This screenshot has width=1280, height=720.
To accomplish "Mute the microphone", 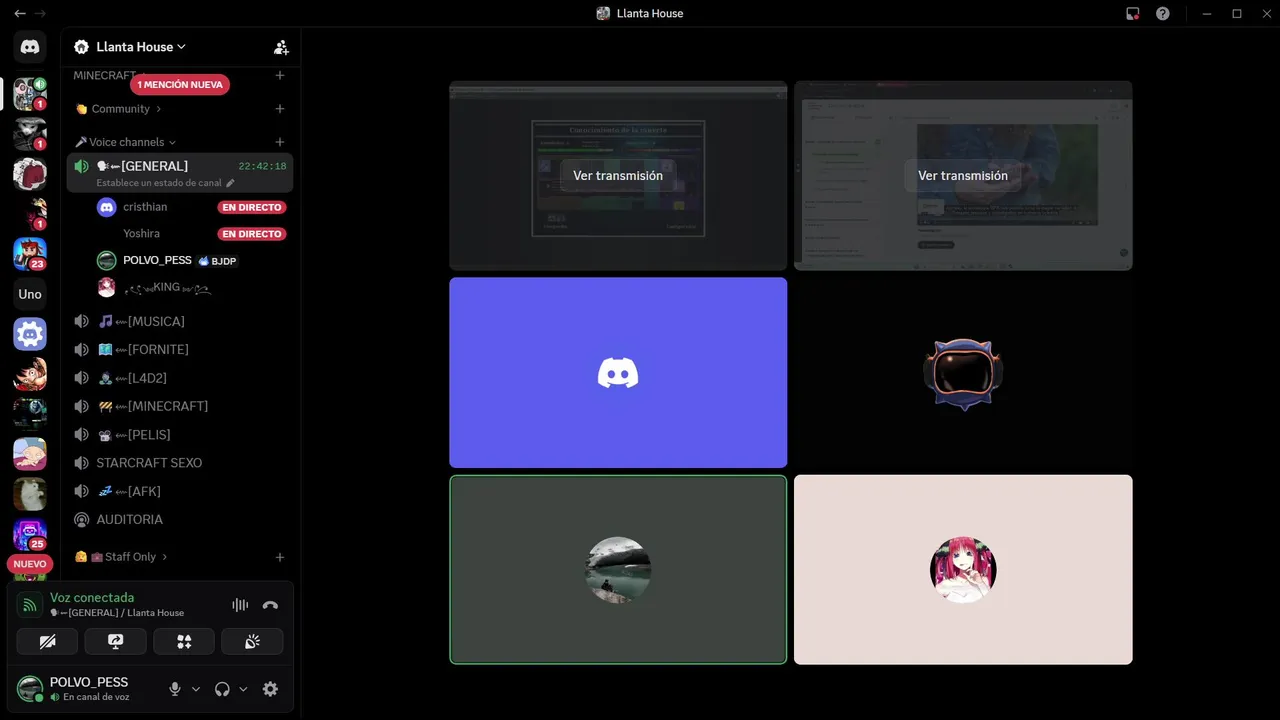I will (175, 689).
